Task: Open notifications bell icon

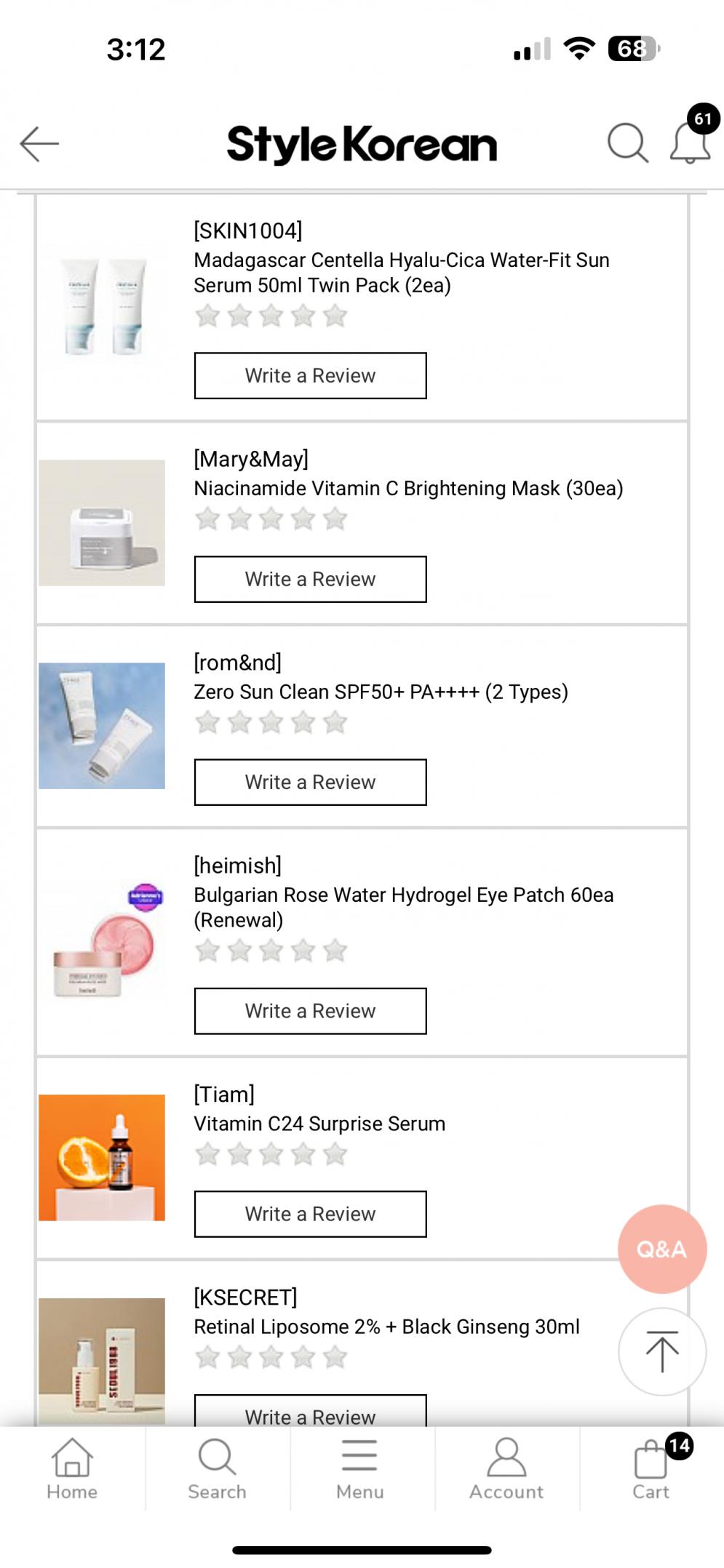Action: 690,143
